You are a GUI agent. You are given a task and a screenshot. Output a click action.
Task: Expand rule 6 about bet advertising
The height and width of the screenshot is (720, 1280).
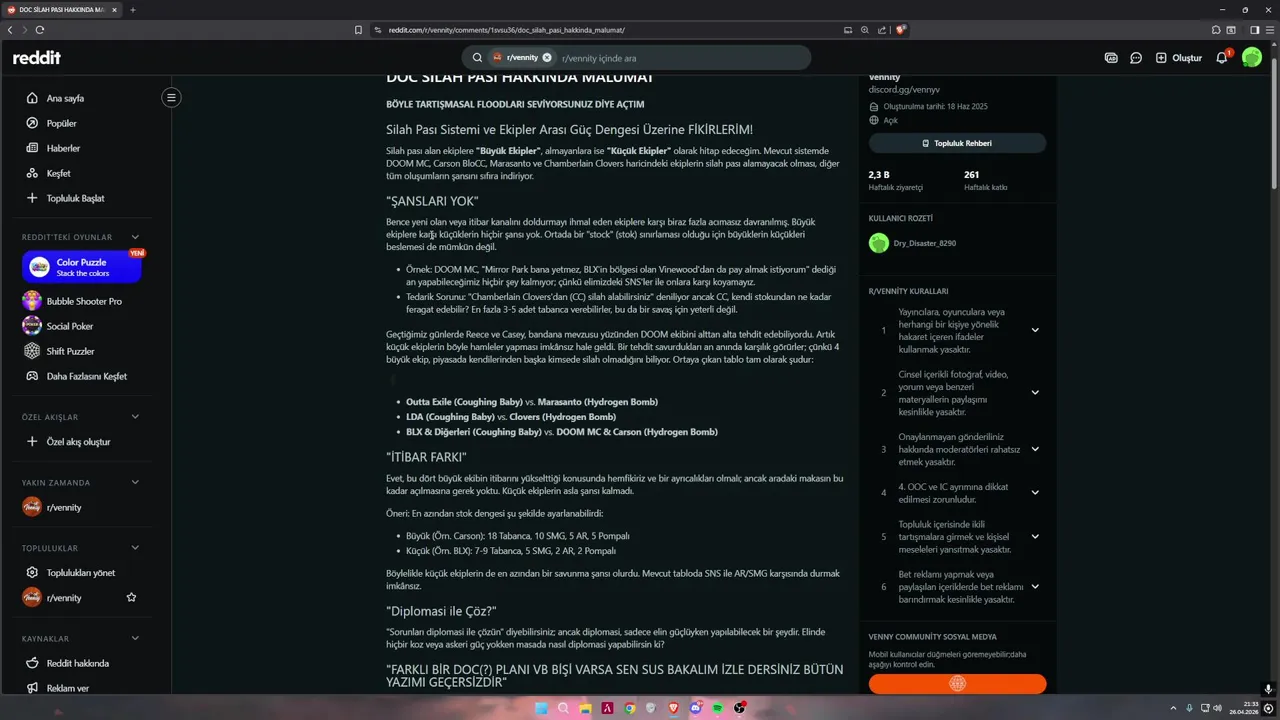pyautogui.click(x=1035, y=586)
